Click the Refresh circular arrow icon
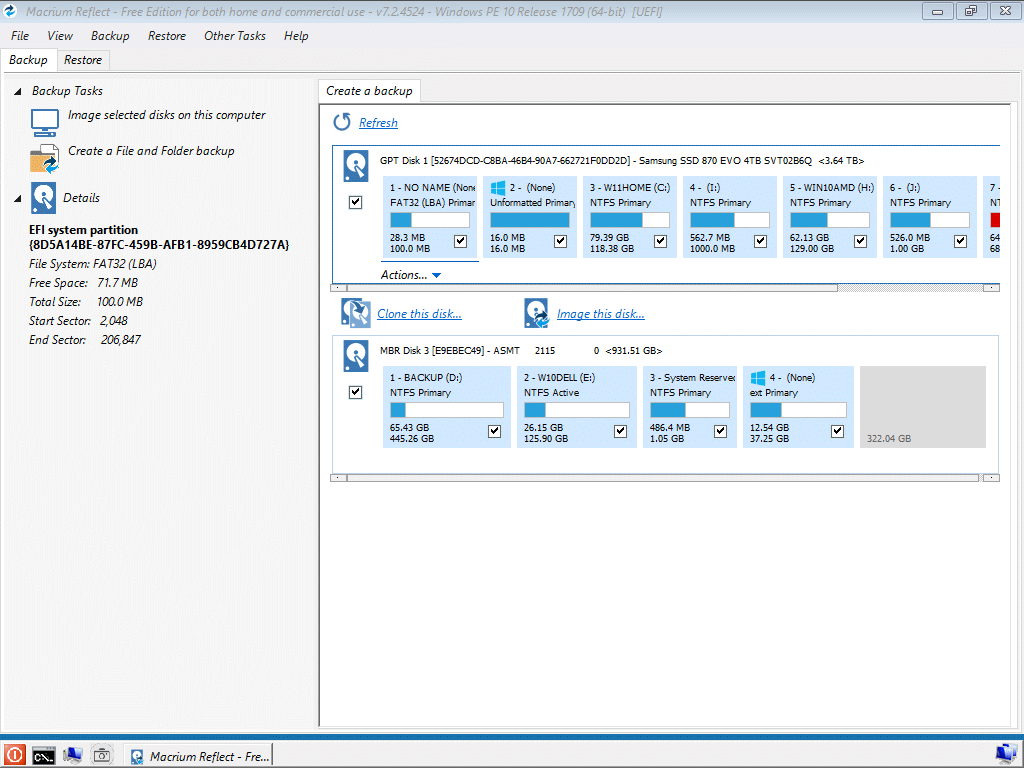The image size is (1024, 768). tap(342, 122)
